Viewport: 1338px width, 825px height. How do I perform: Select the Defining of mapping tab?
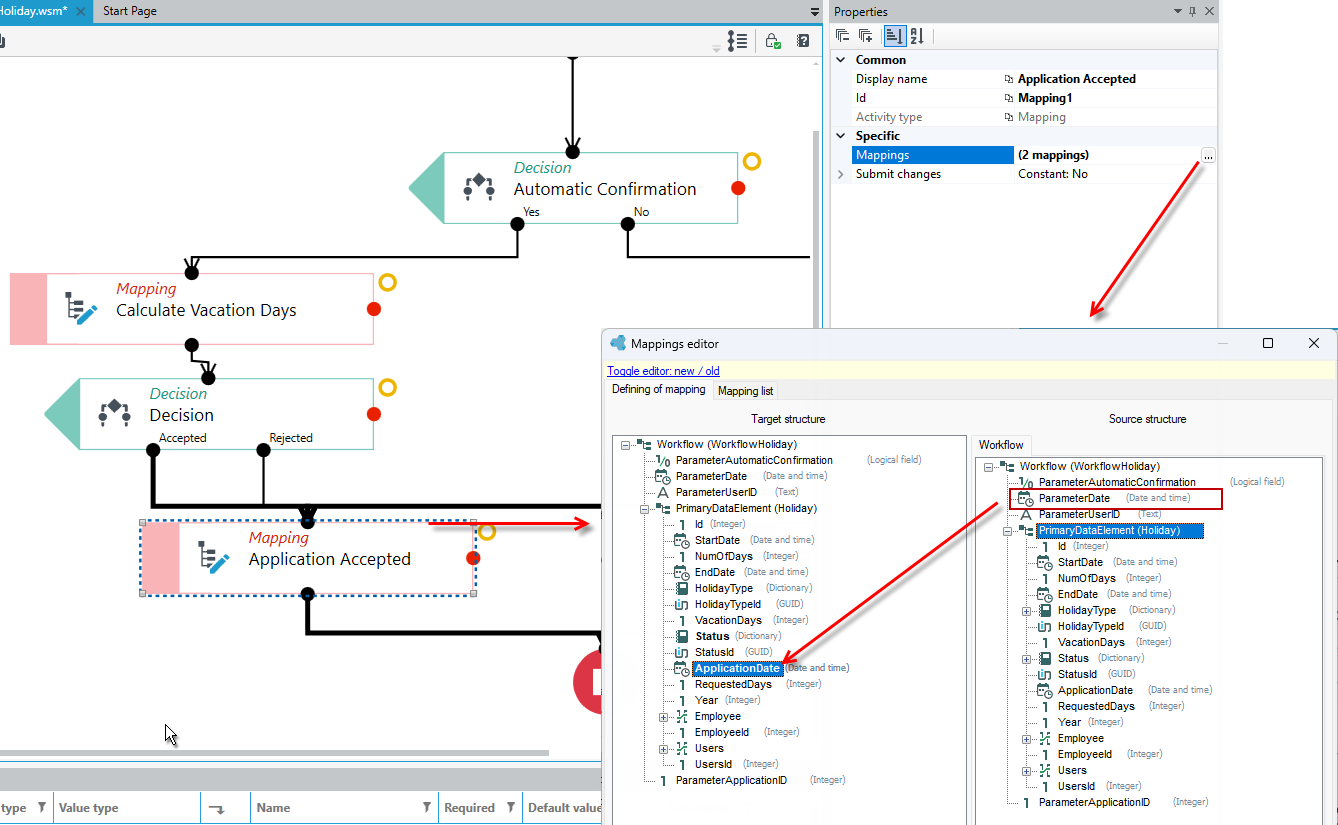[x=659, y=390]
